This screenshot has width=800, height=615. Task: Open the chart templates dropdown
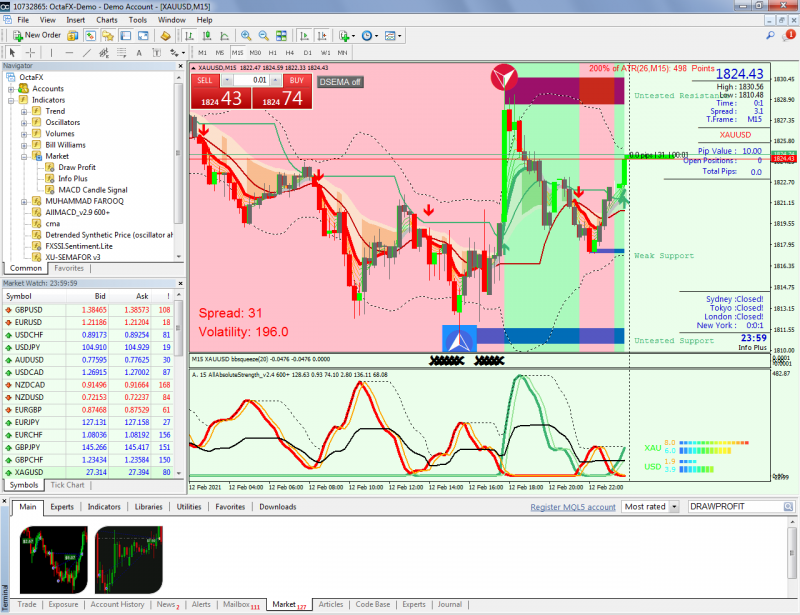coord(392,35)
